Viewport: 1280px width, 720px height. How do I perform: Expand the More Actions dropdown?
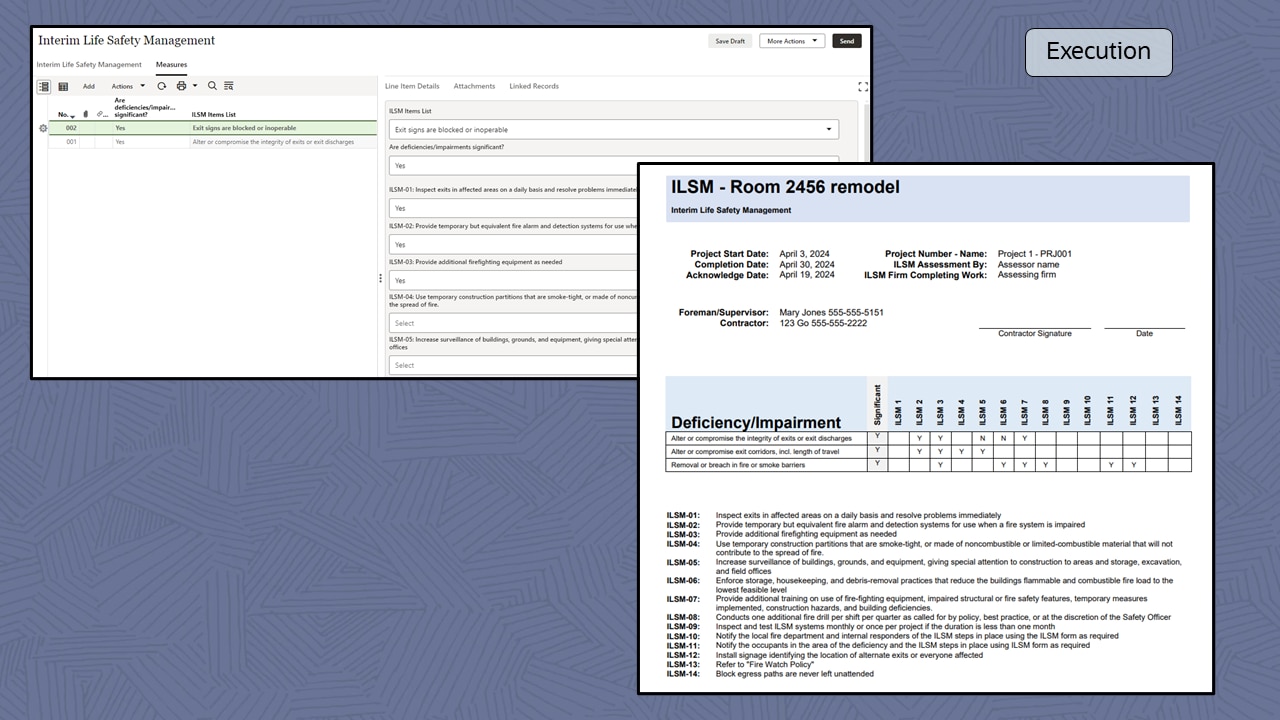click(791, 41)
